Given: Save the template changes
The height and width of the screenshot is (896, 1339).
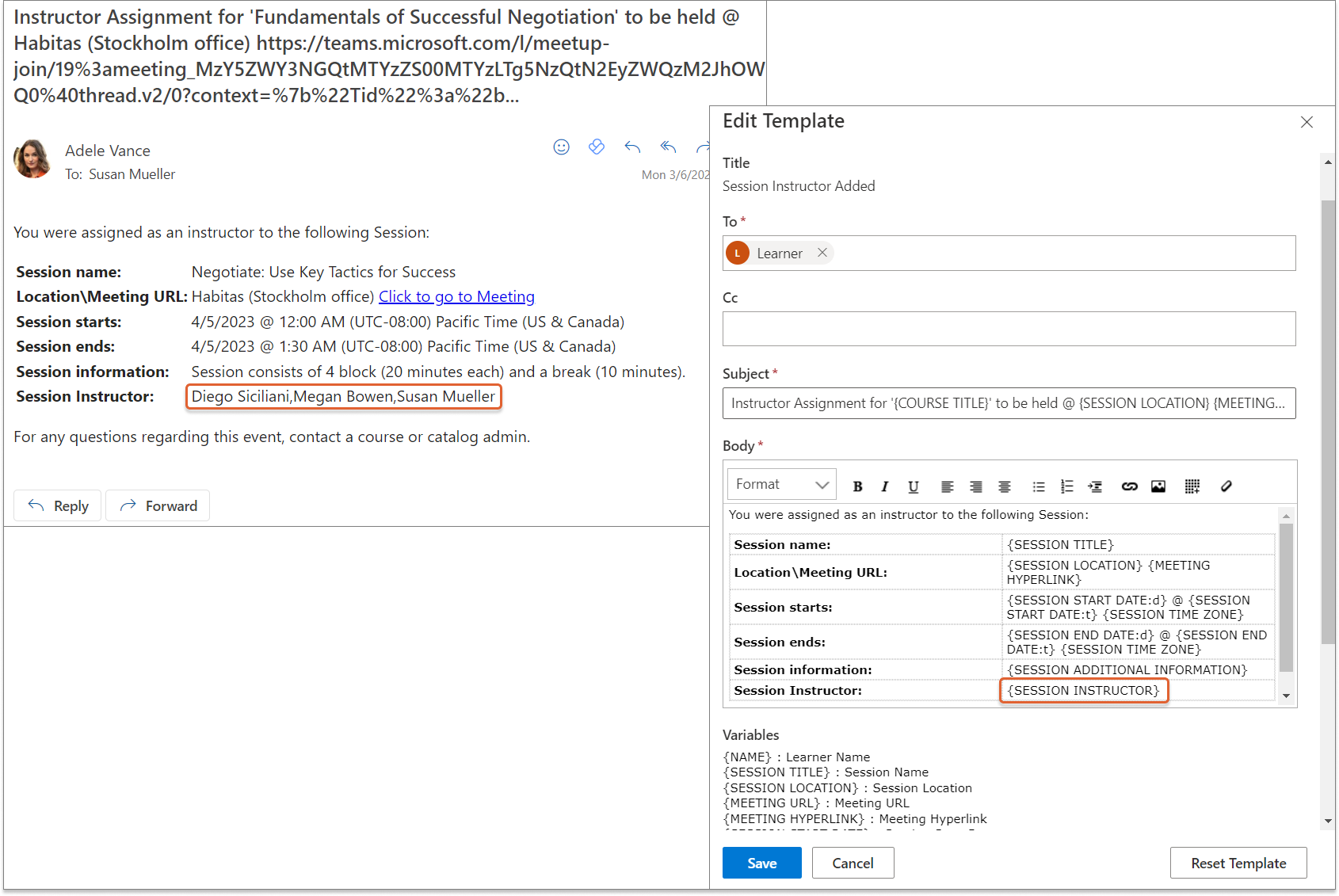Looking at the screenshot, I should pos(762,863).
